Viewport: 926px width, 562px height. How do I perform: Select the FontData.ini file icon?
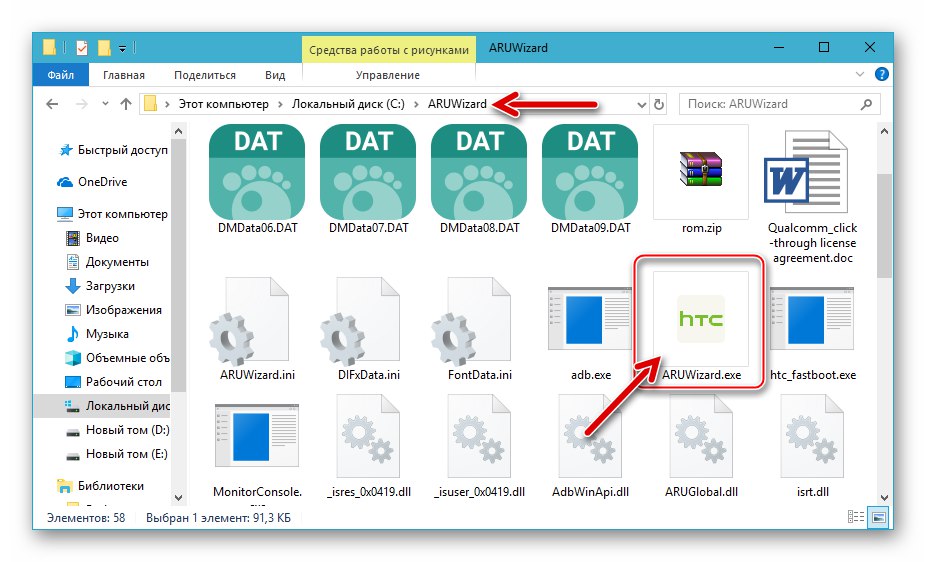(x=472, y=319)
